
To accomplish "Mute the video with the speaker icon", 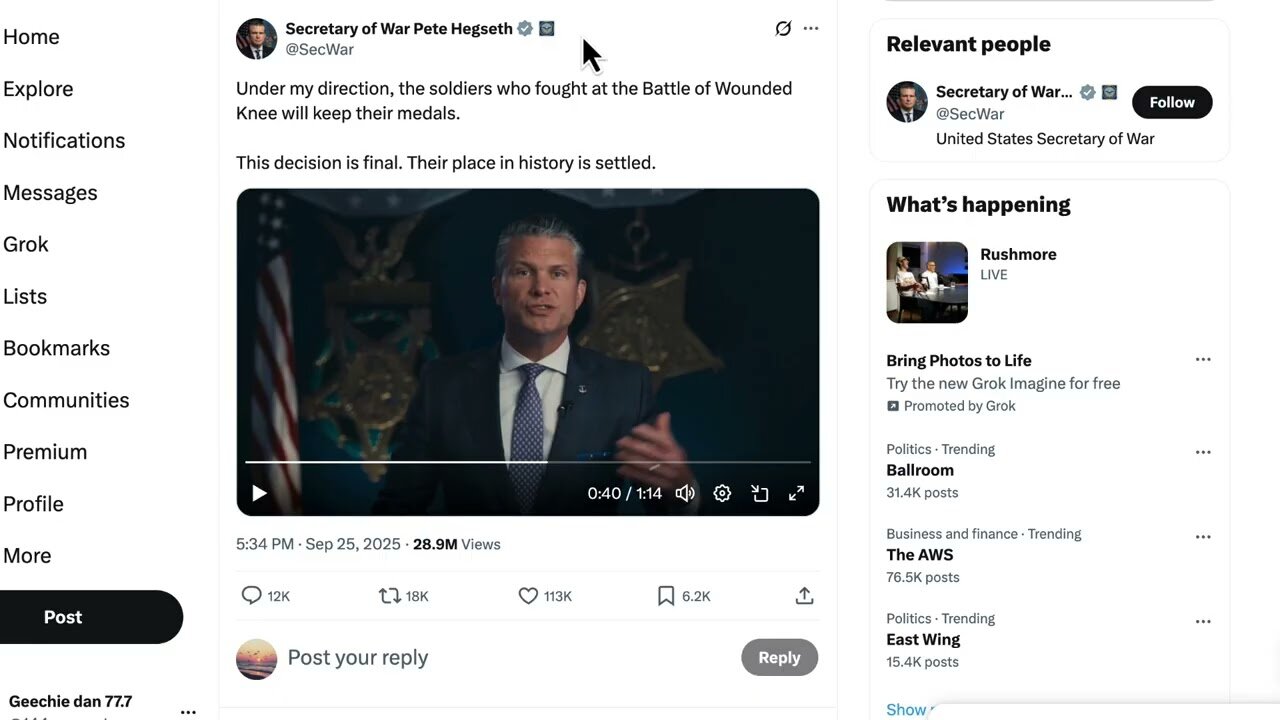I will tap(685, 493).
